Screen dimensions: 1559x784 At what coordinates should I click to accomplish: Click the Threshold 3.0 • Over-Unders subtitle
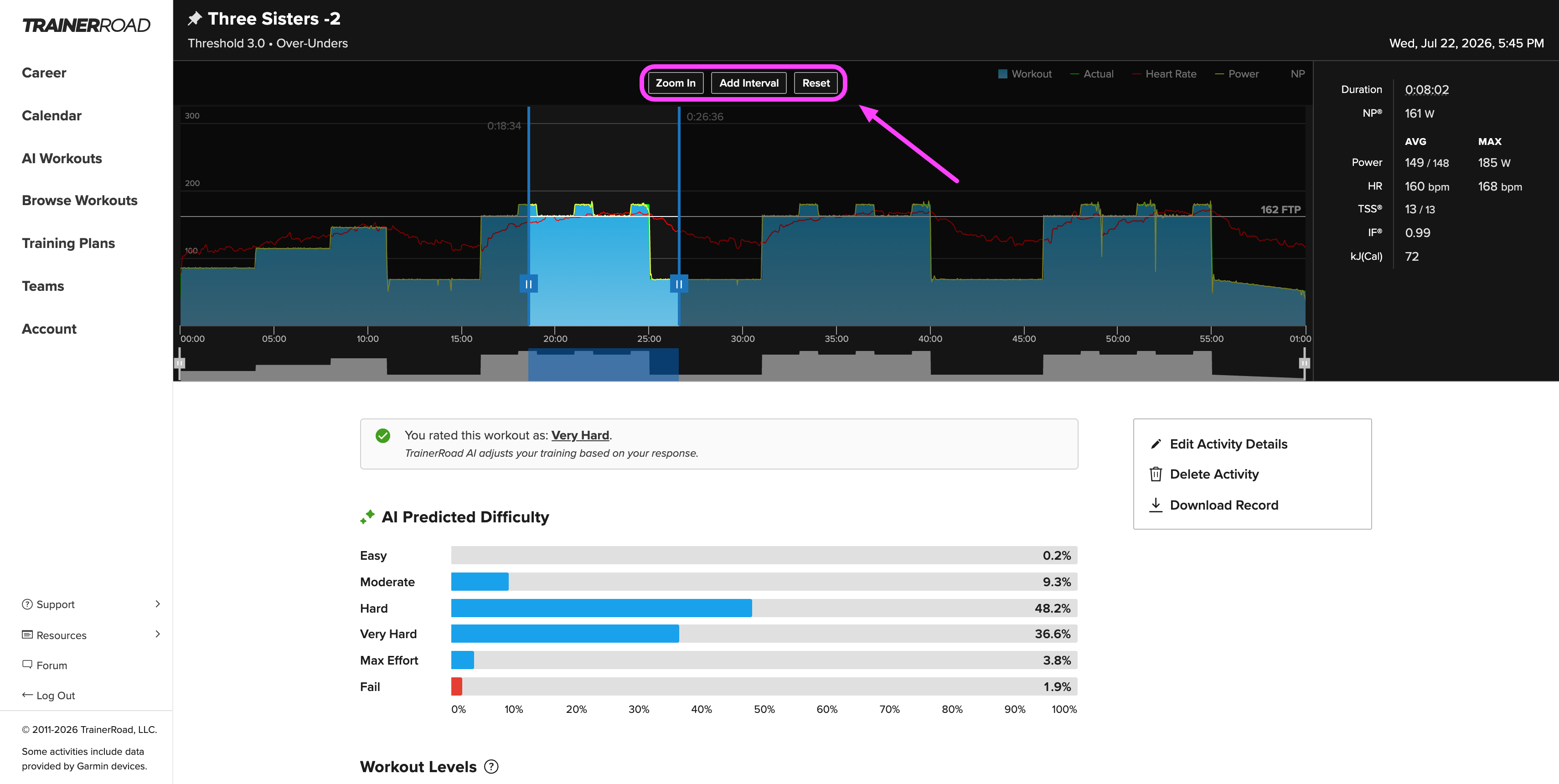click(x=268, y=43)
